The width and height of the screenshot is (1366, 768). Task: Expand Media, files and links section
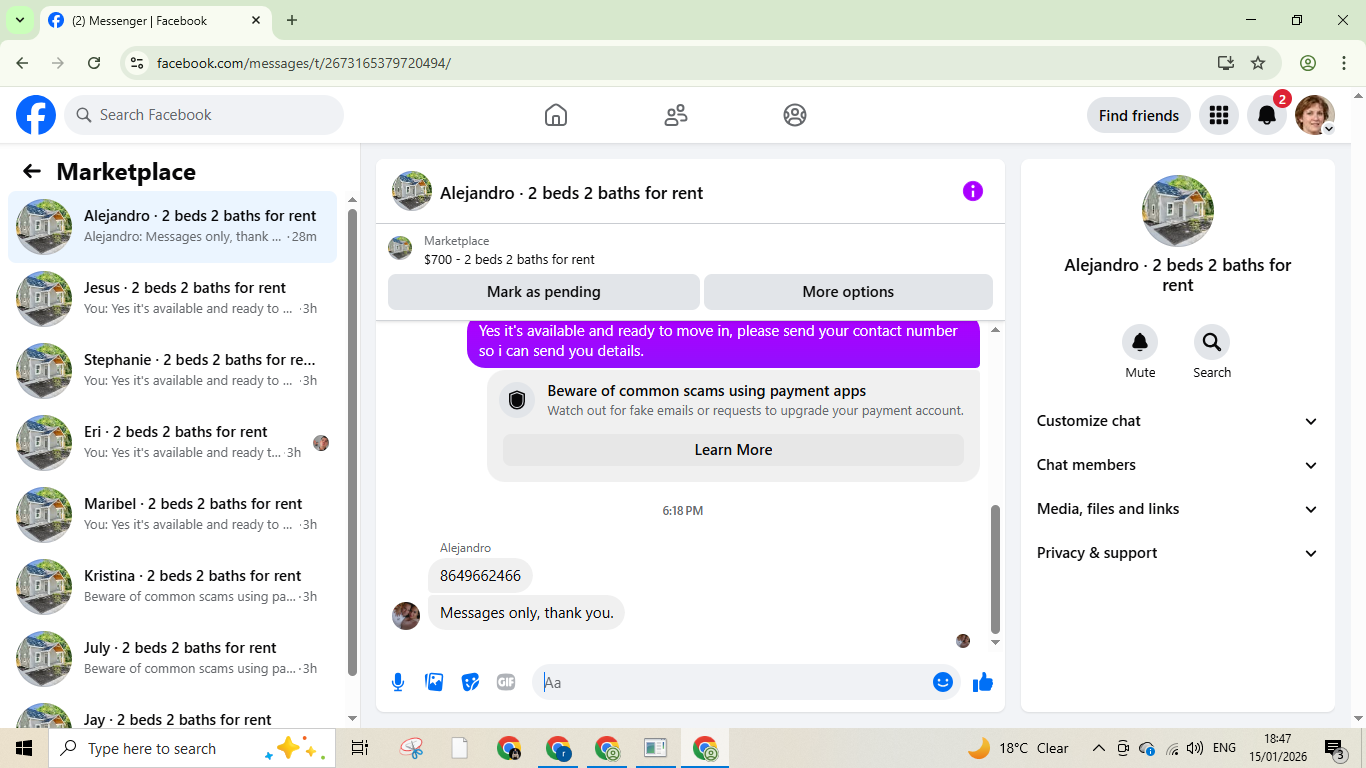pos(1178,509)
